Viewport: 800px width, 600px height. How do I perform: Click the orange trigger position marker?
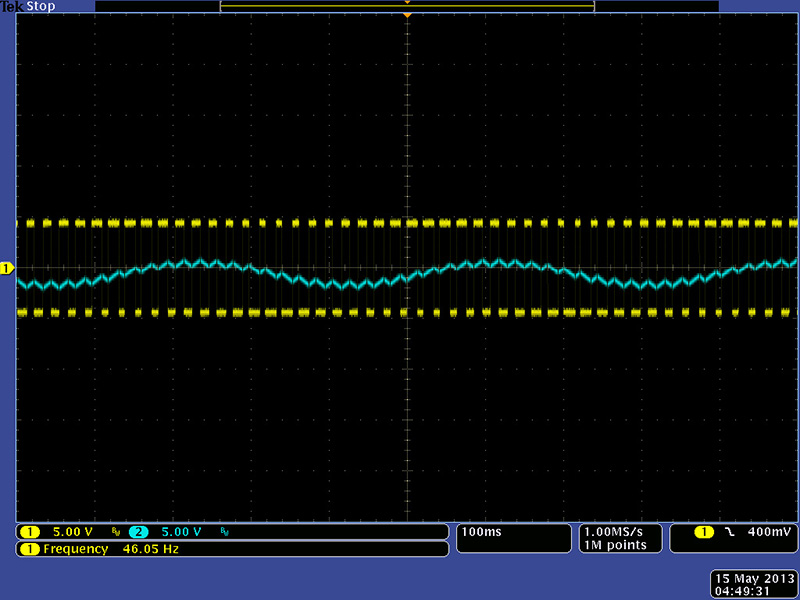click(x=407, y=15)
